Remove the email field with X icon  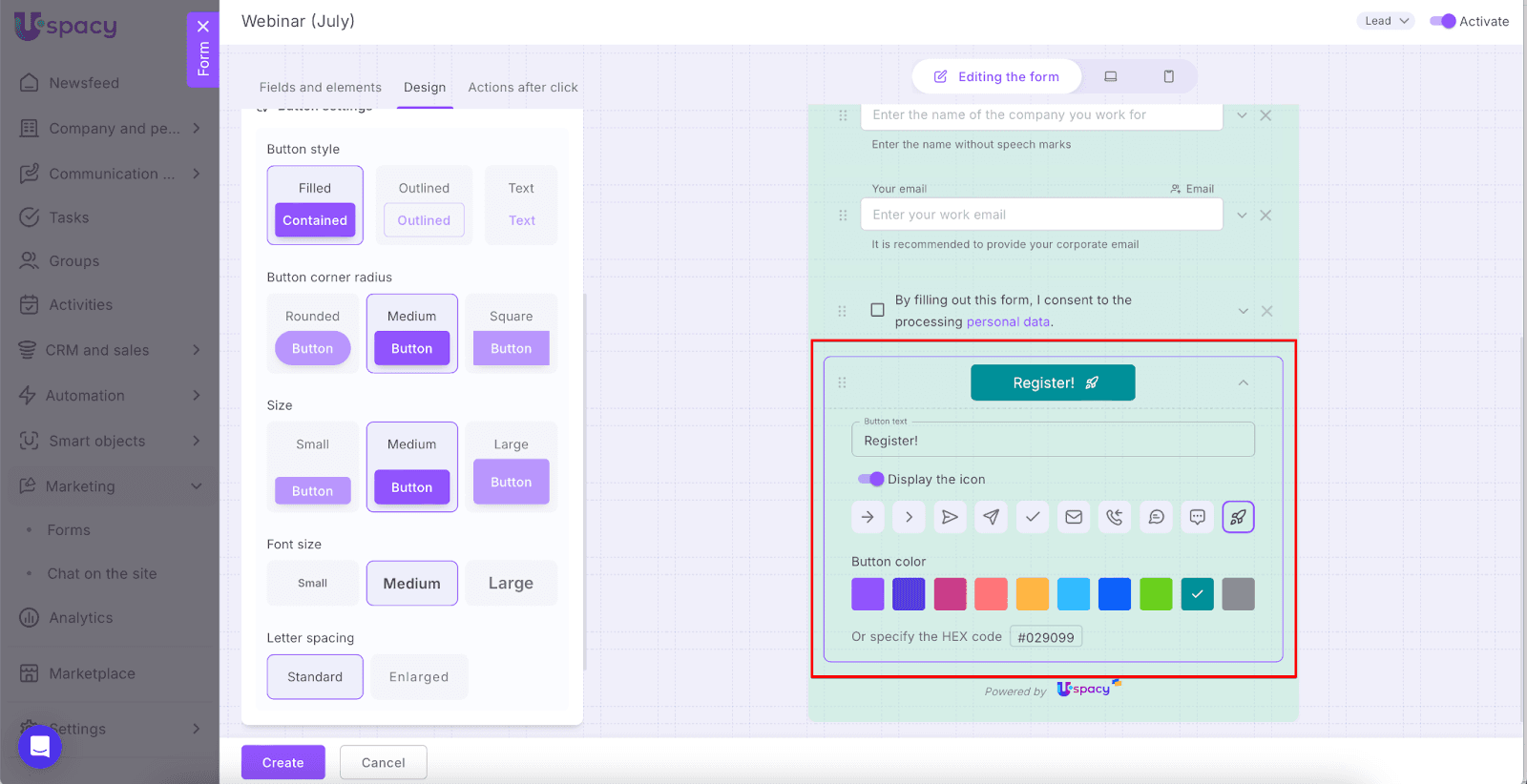(1266, 216)
